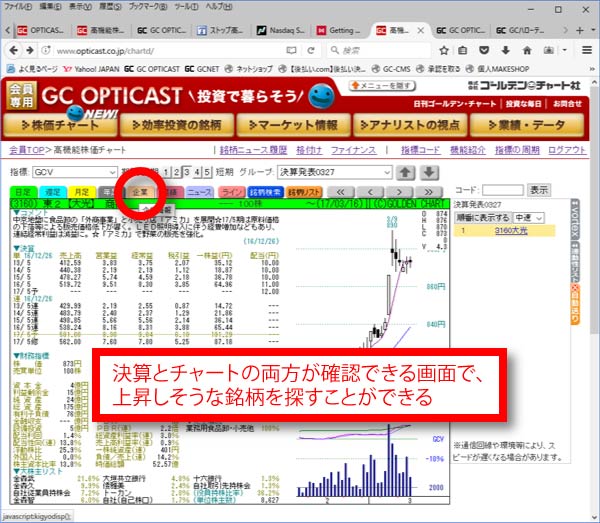Click the コード input field
This screenshot has width=600, height=523.
[502, 190]
